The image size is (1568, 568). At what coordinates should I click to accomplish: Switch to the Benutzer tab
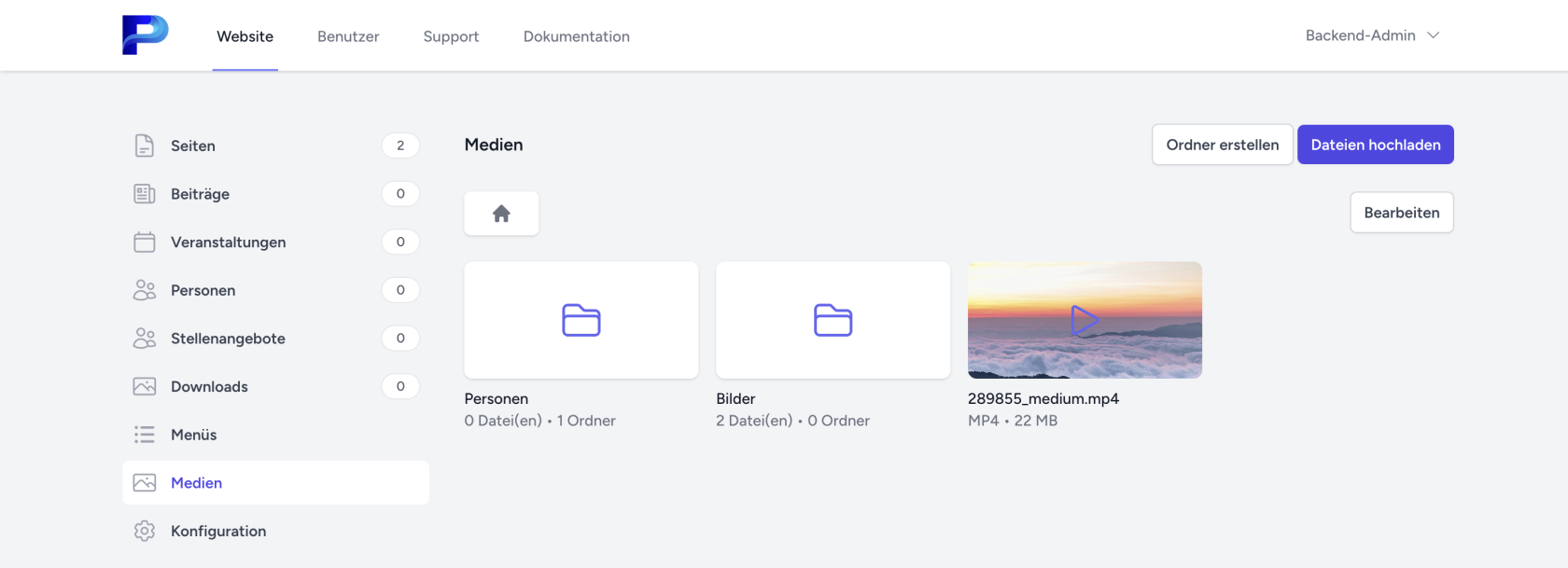348,36
